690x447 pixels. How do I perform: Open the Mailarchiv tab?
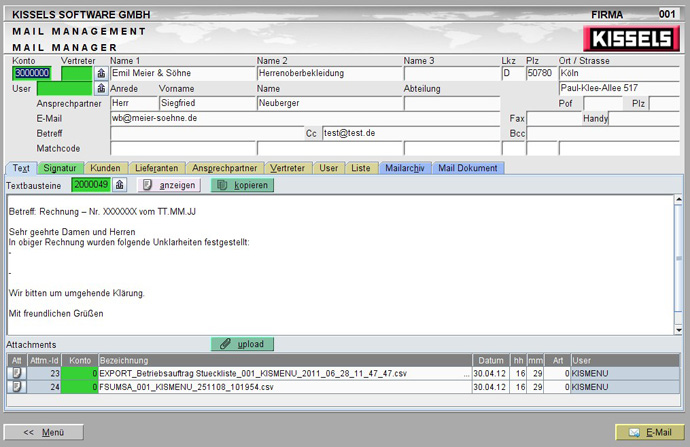(x=405, y=168)
